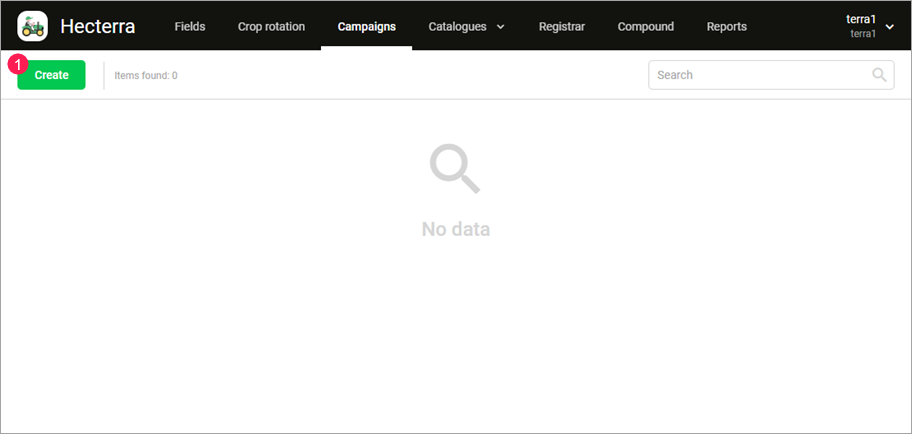Click the Hecterra tractor logo icon
The height and width of the screenshot is (434, 912).
(33, 26)
